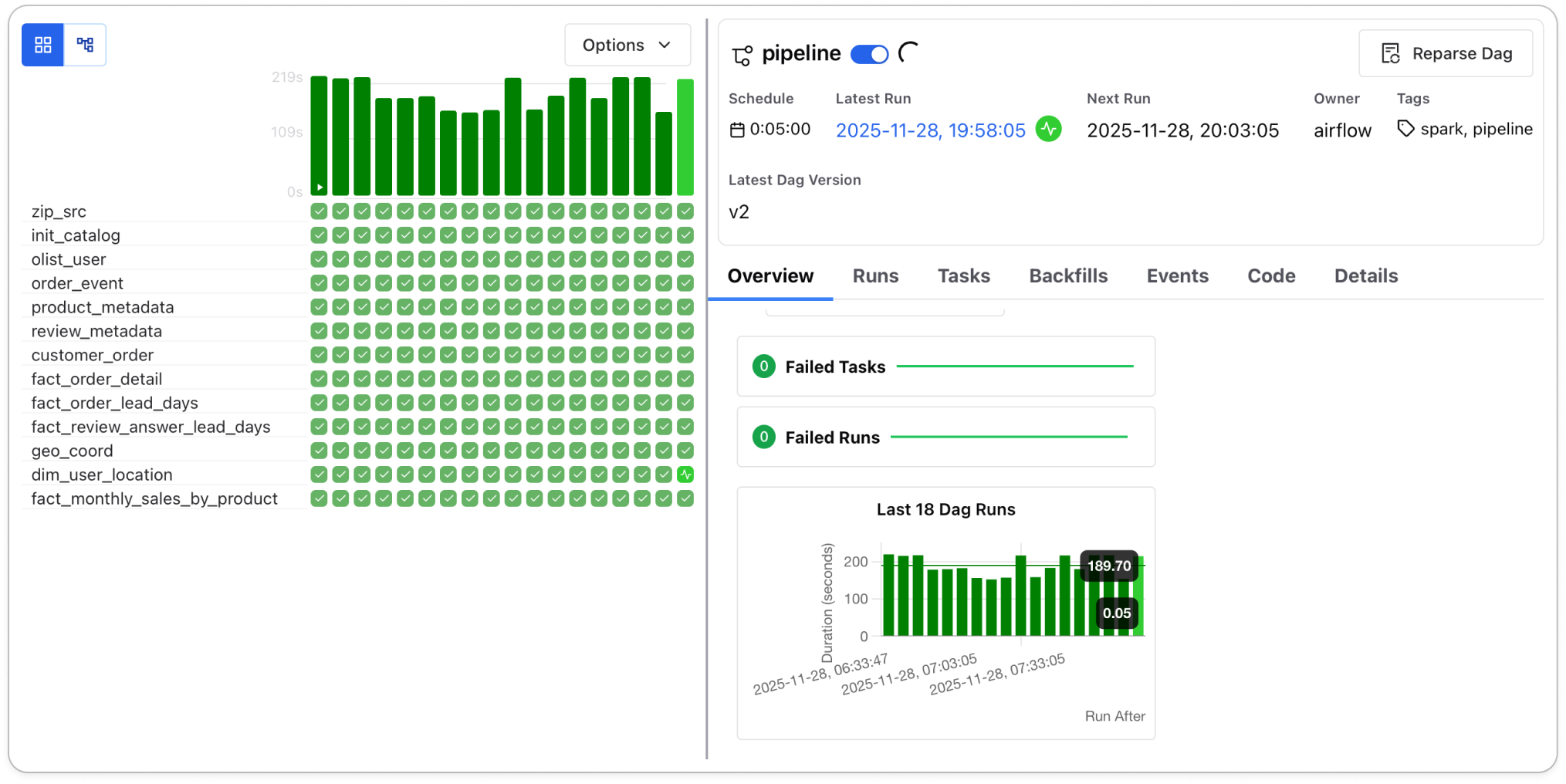This screenshot has height=784, width=1566.
Task: Click the Reparse Dag document icon
Action: coord(1390,52)
